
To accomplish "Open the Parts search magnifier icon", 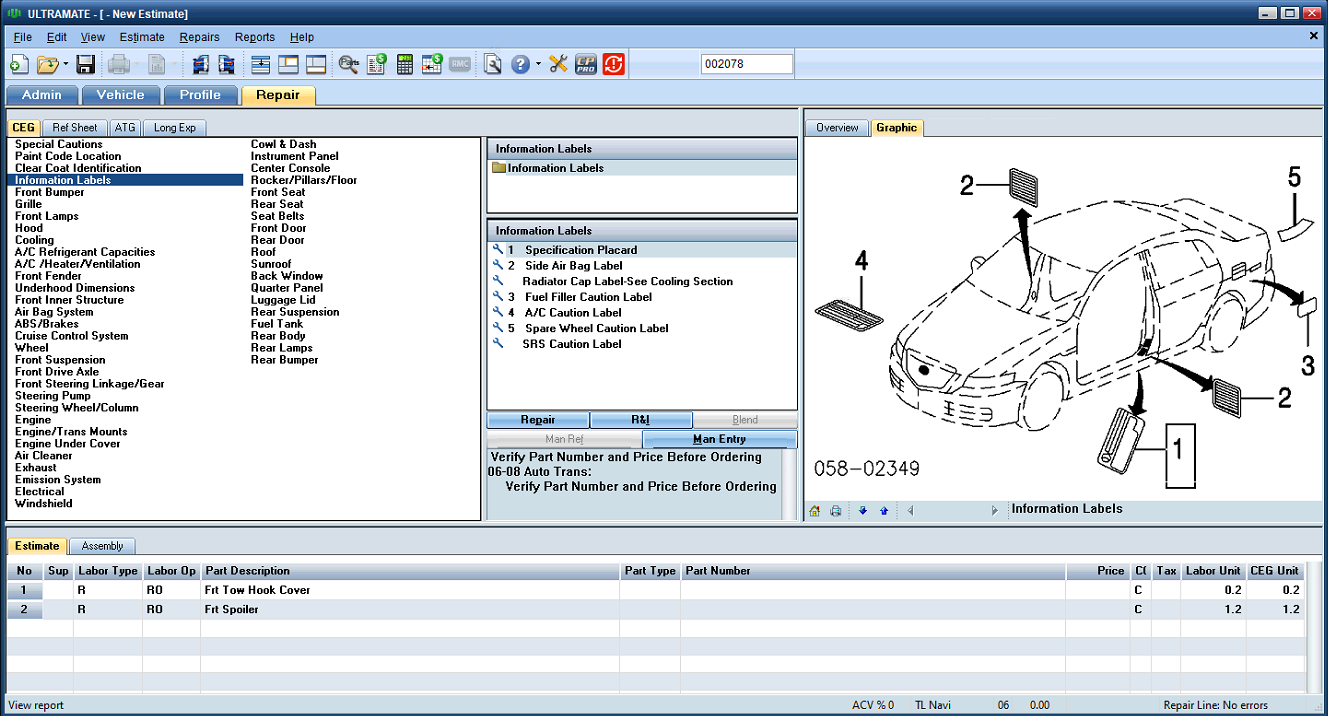I will point(348,65).
